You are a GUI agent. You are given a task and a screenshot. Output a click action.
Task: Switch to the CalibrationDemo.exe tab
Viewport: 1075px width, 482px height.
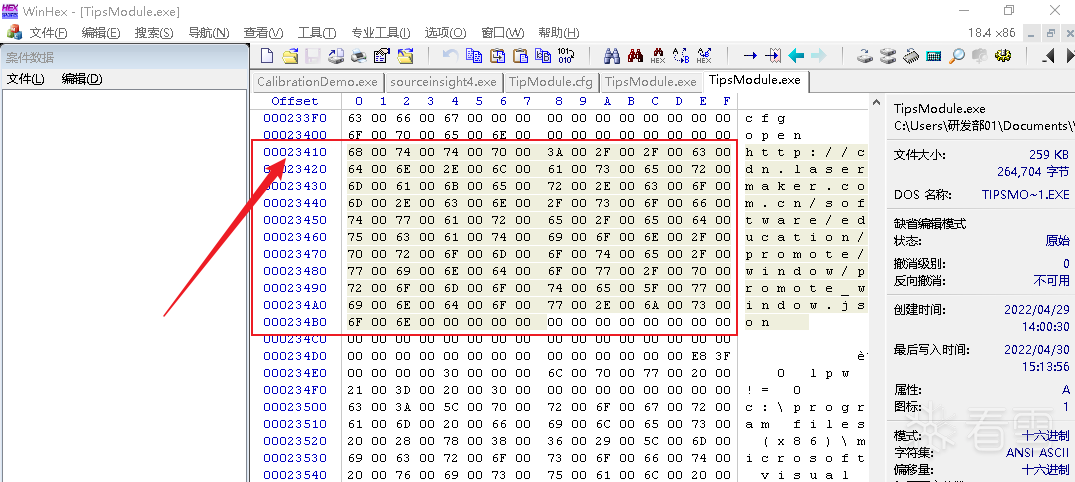pos(317,82)
